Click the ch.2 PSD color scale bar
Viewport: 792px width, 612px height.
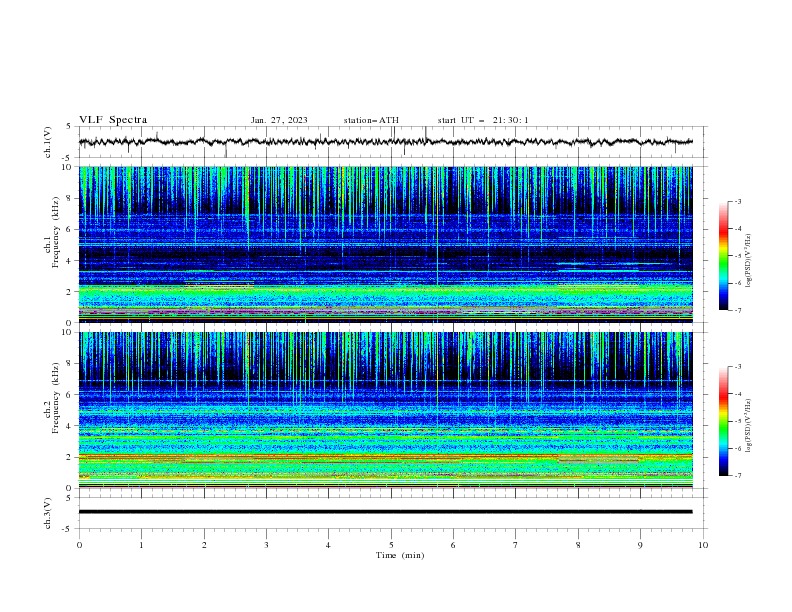(x=723, y=421)
